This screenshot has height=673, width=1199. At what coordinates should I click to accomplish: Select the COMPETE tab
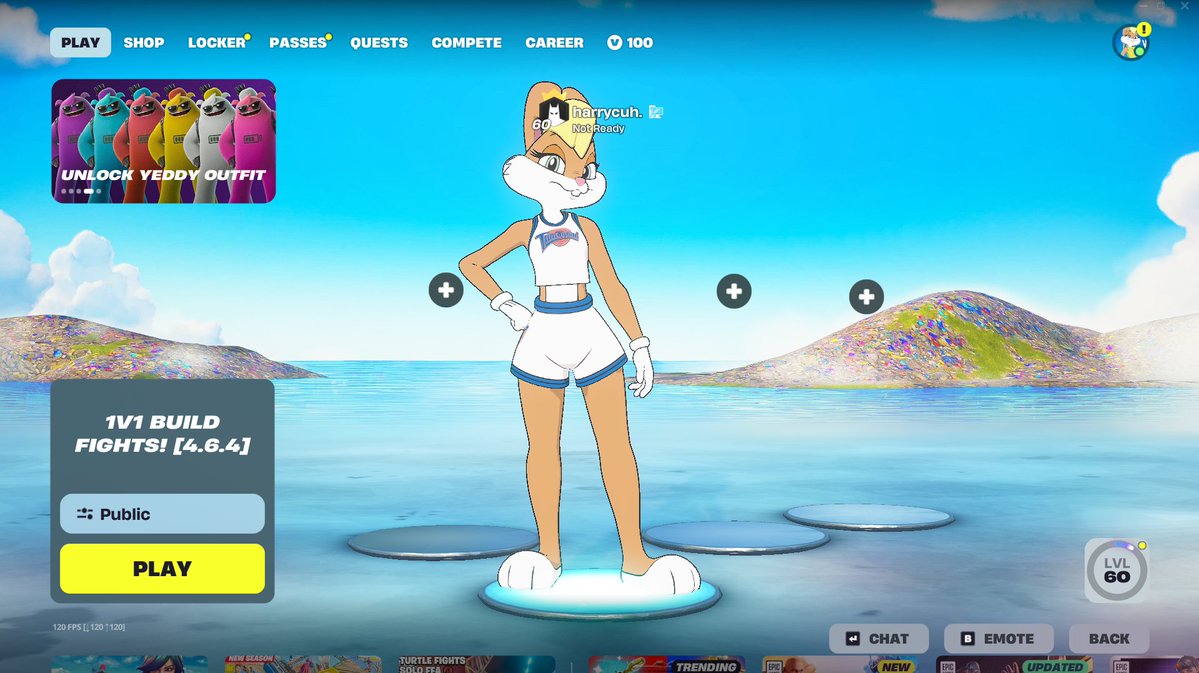(x=466, y=43)
